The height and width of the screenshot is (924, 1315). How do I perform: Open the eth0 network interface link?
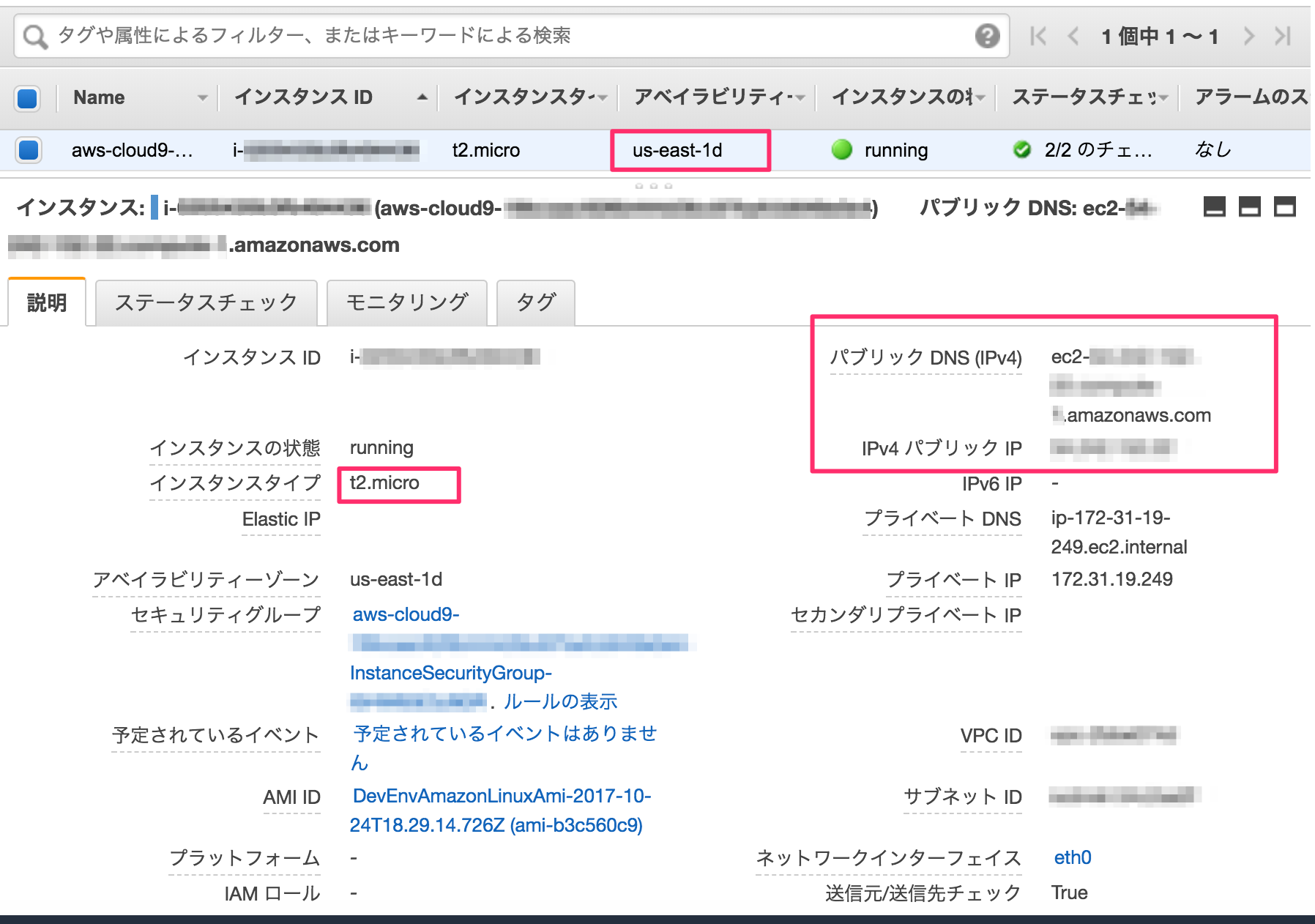point(1073,857)
